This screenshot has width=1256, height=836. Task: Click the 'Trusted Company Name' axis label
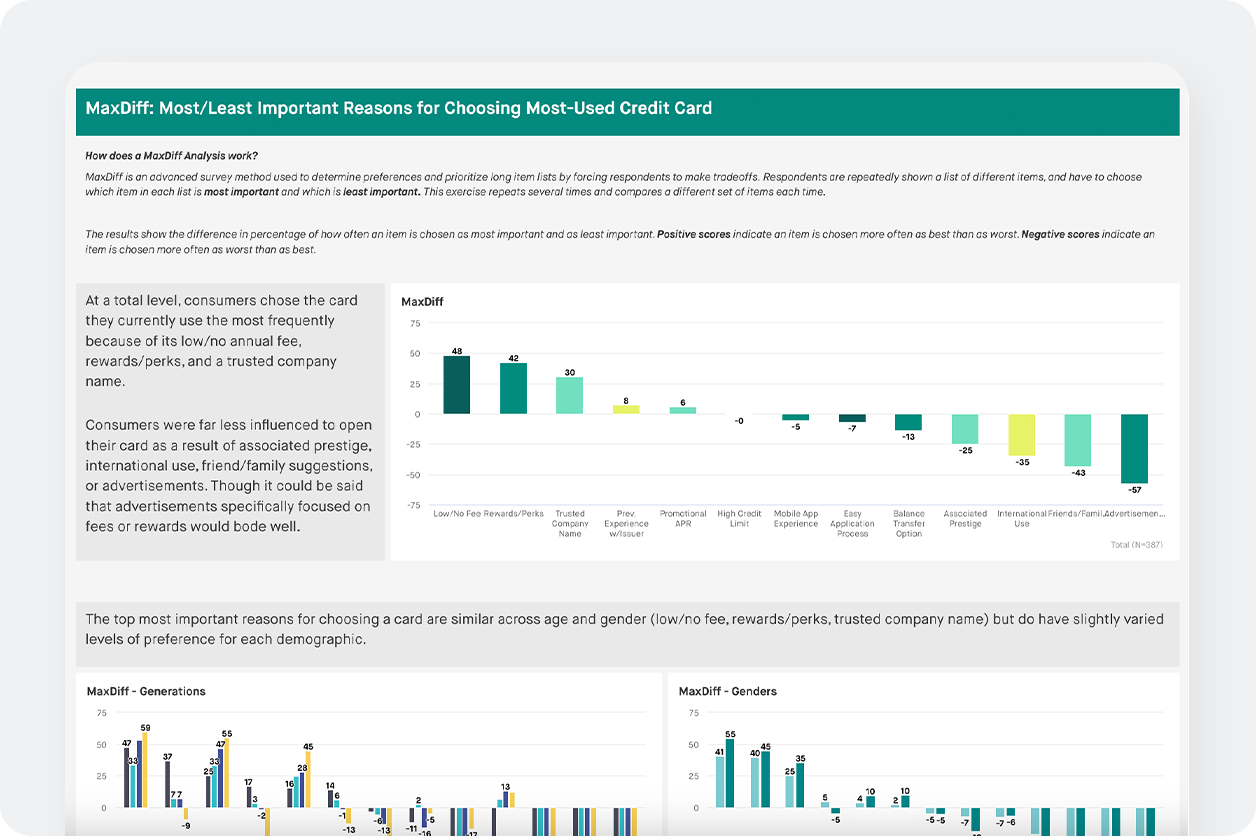click(570, 524)
